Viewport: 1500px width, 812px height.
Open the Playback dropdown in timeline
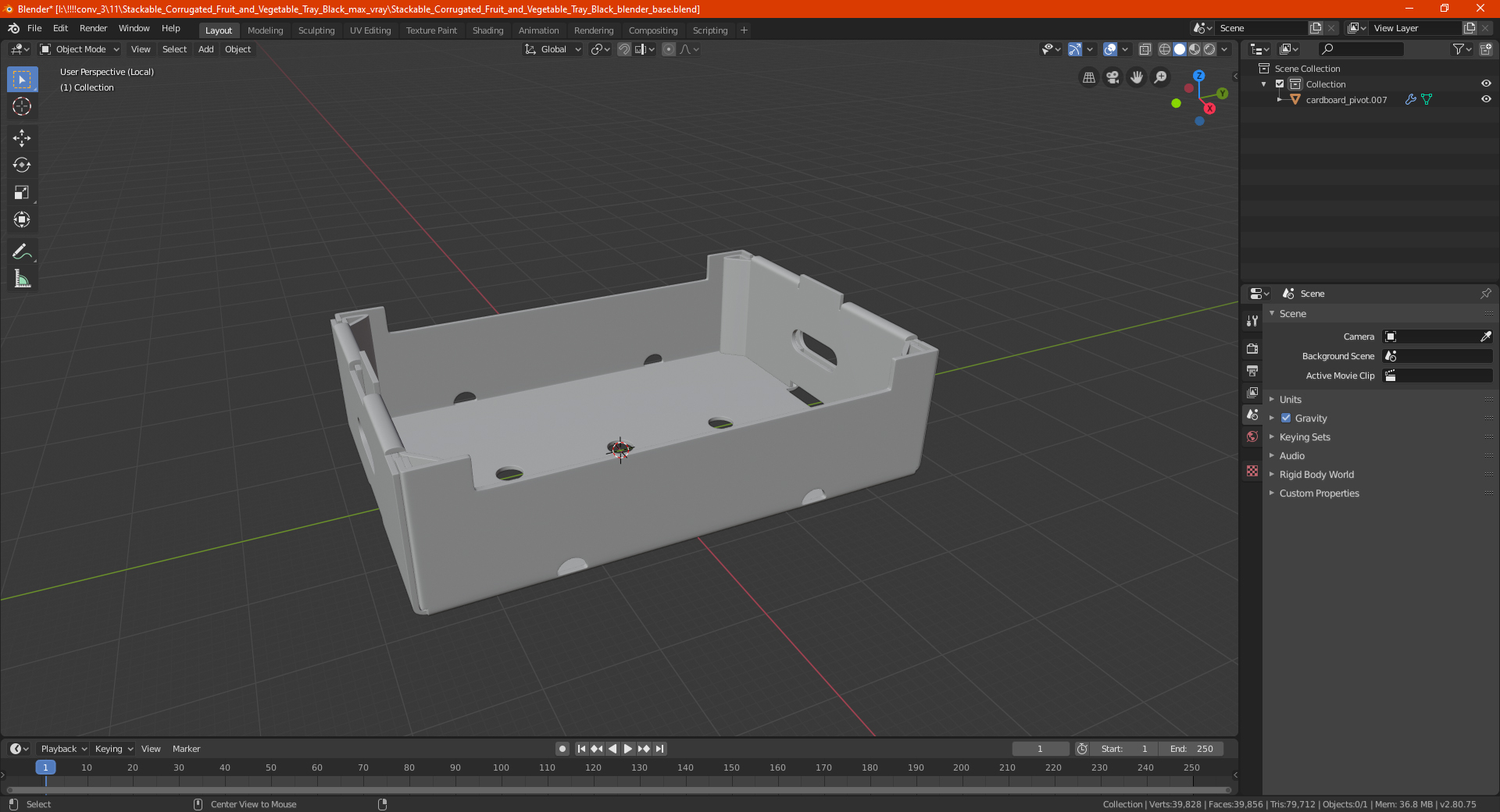click(x=63, y=749)
